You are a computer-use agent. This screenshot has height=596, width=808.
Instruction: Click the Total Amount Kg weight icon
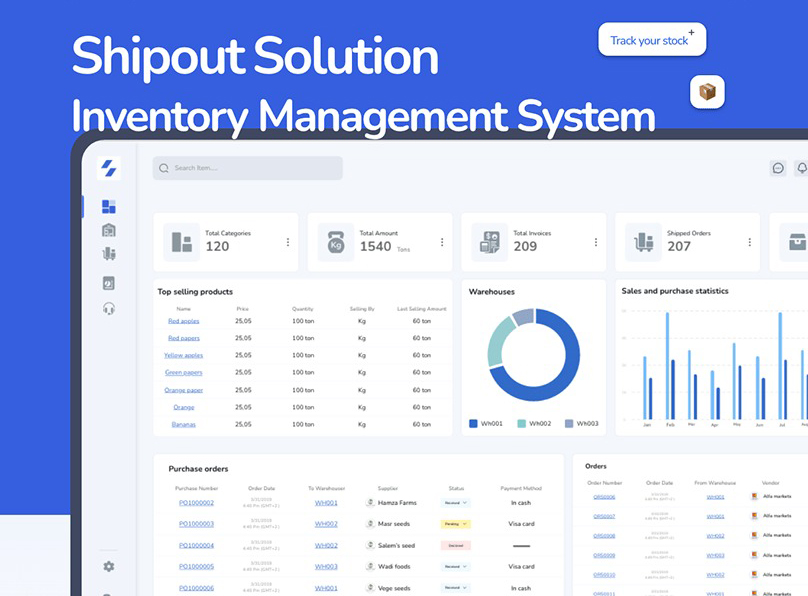(x=335, y=242)
